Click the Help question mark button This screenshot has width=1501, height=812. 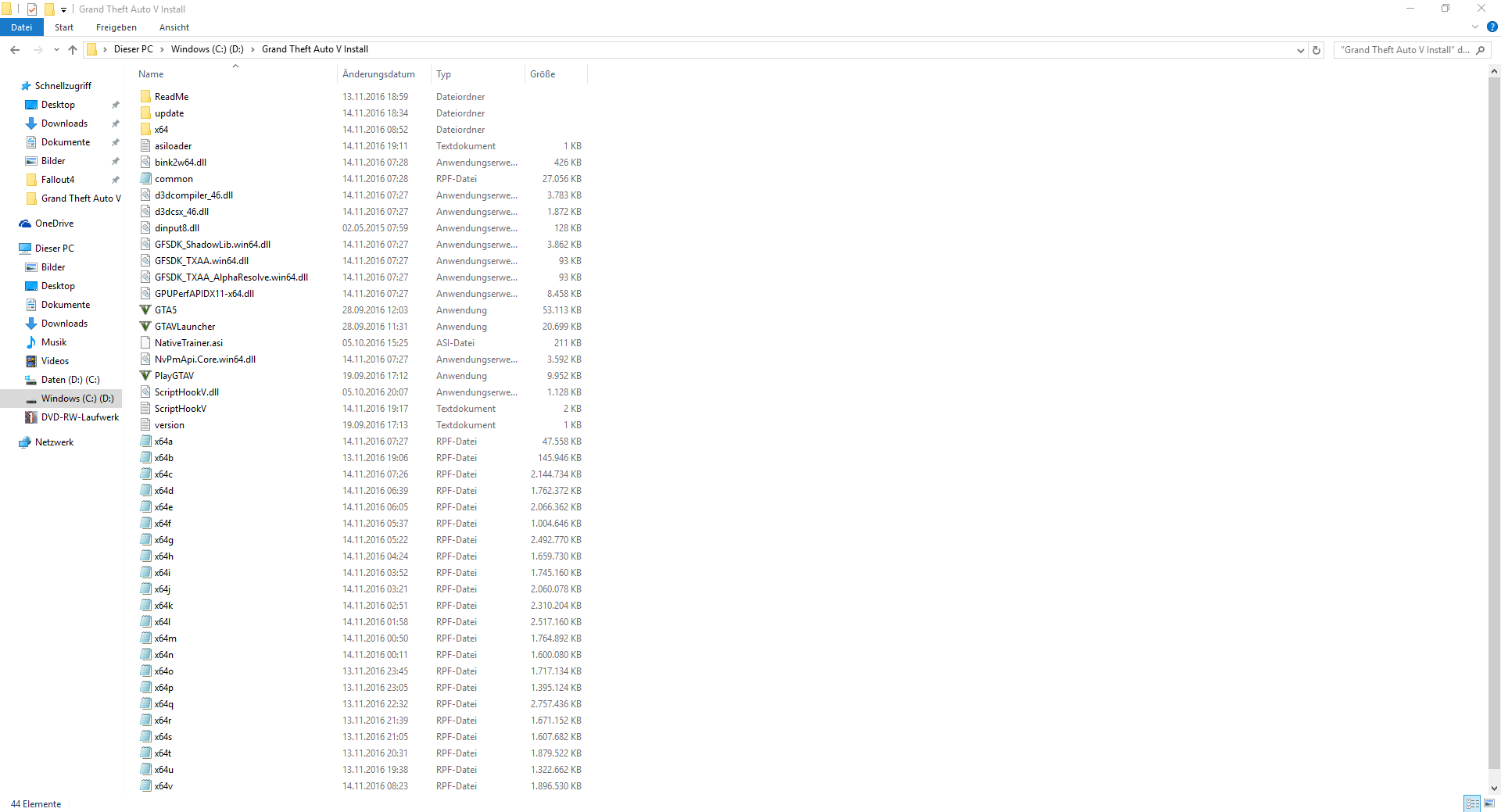[x=1491, y=27]
